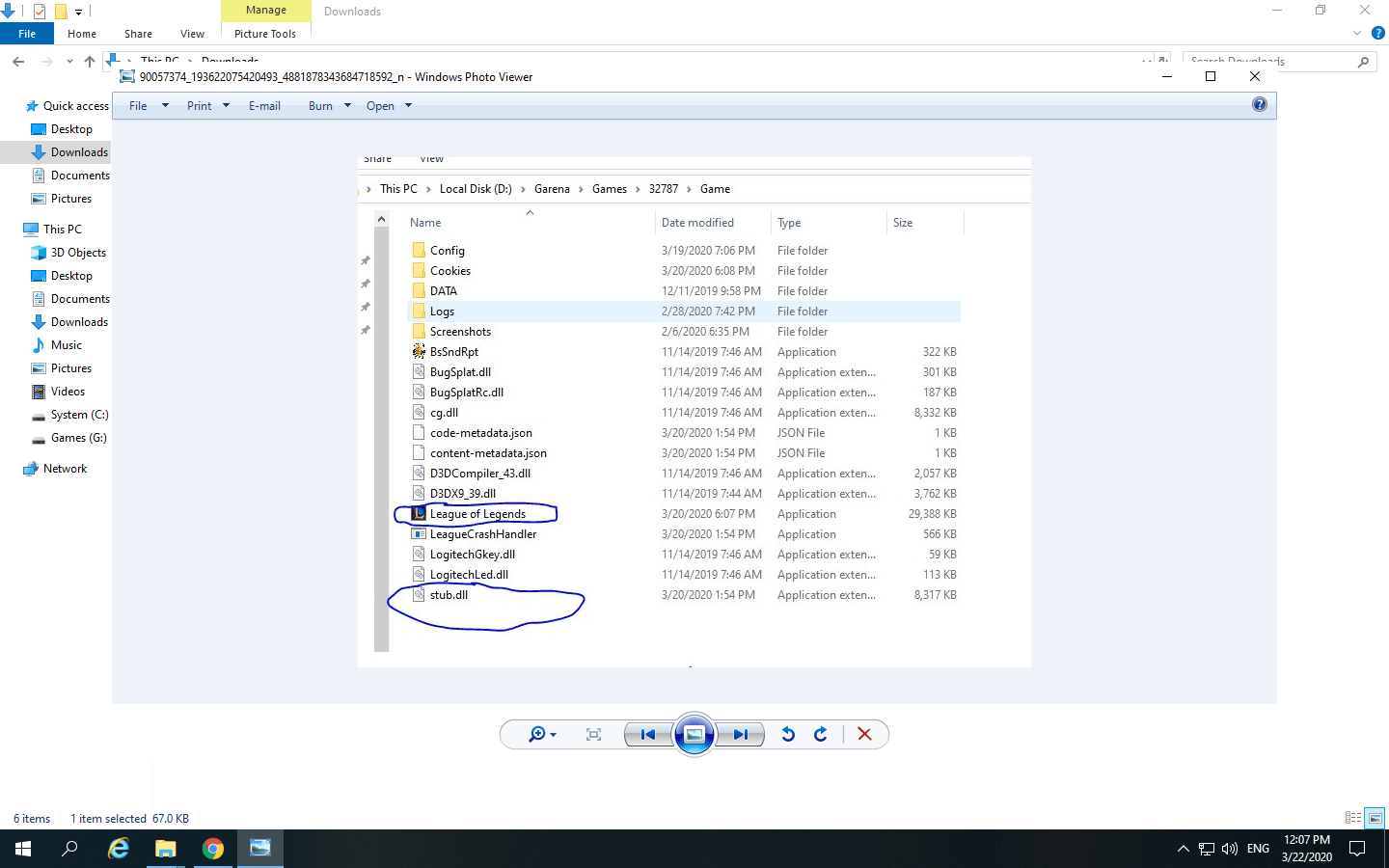This screenshot has height=868, width=1389.
Task: Delete the current picture with the red X
Action: pyautogui.click(x=864, y=735)
